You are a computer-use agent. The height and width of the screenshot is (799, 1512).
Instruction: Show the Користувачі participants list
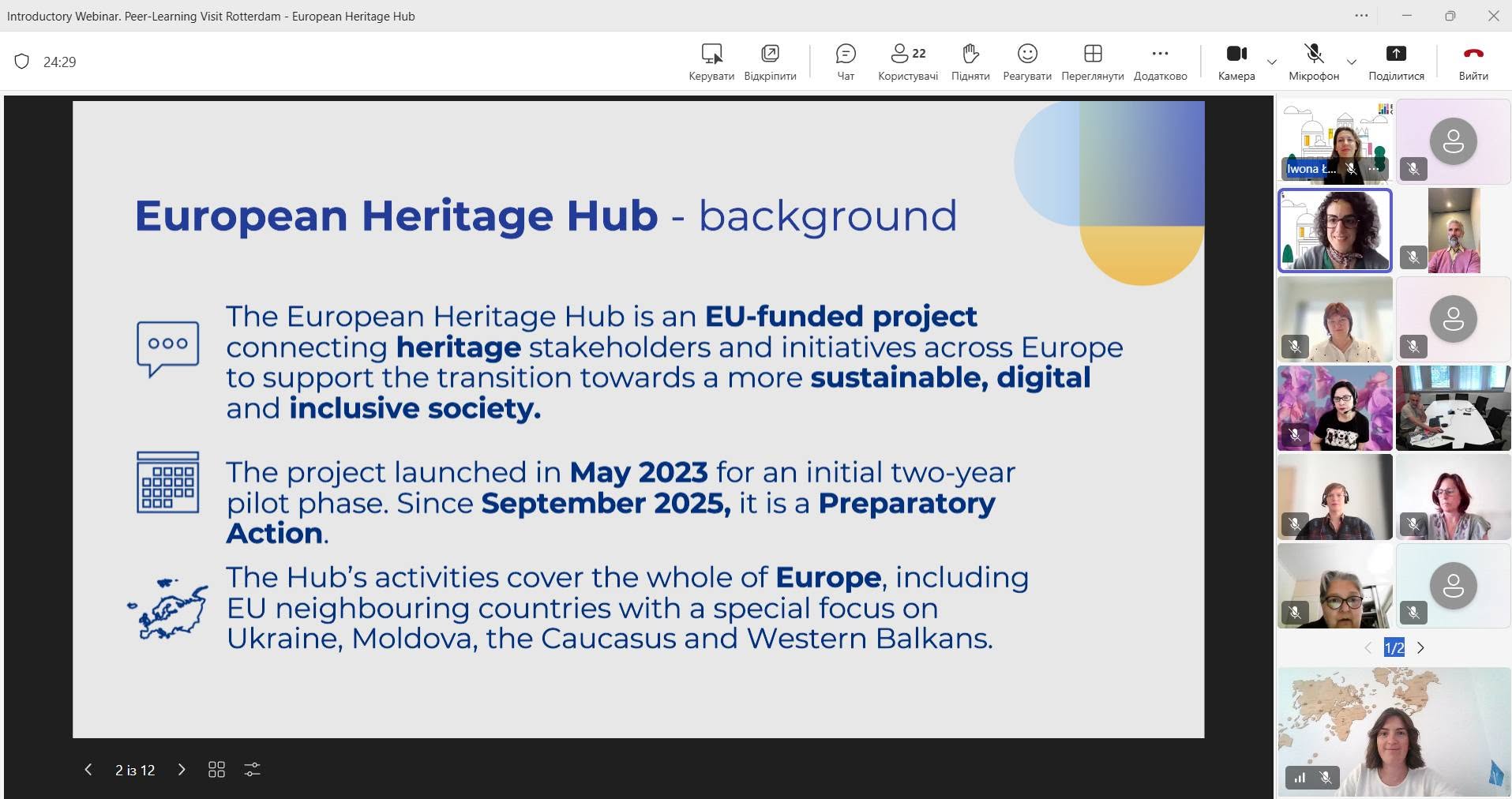(908, 62)
